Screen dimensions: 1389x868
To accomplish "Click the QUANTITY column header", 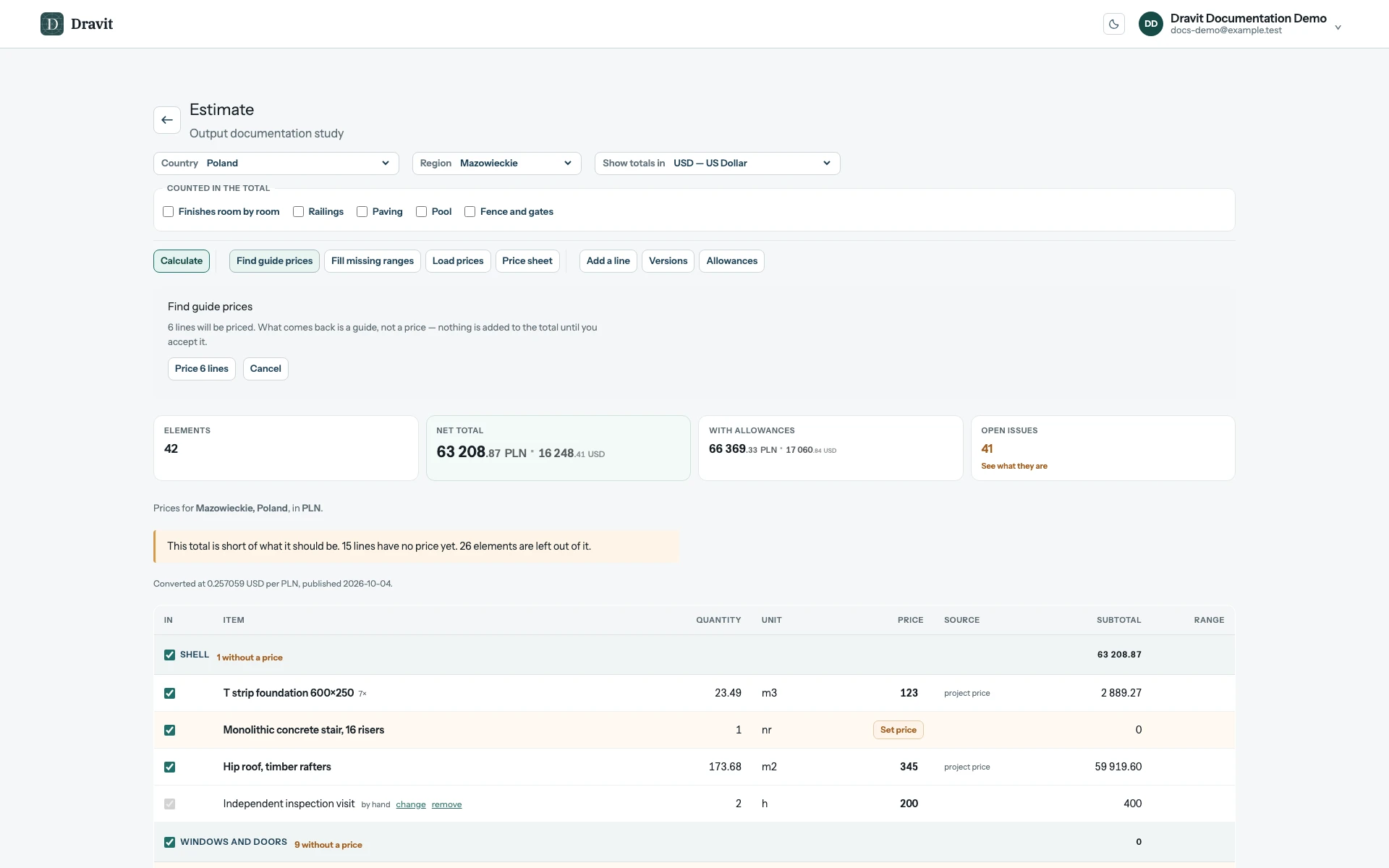I will 718,621.
